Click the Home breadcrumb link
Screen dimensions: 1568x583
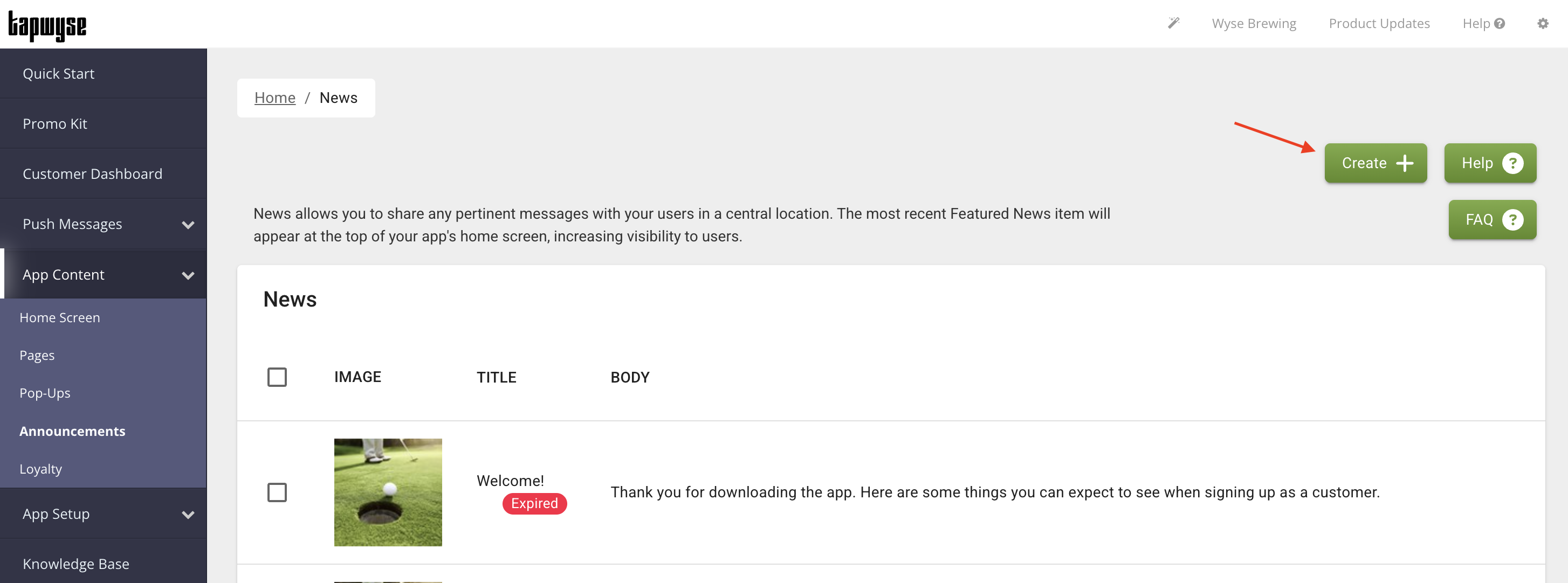coord(274,98)
